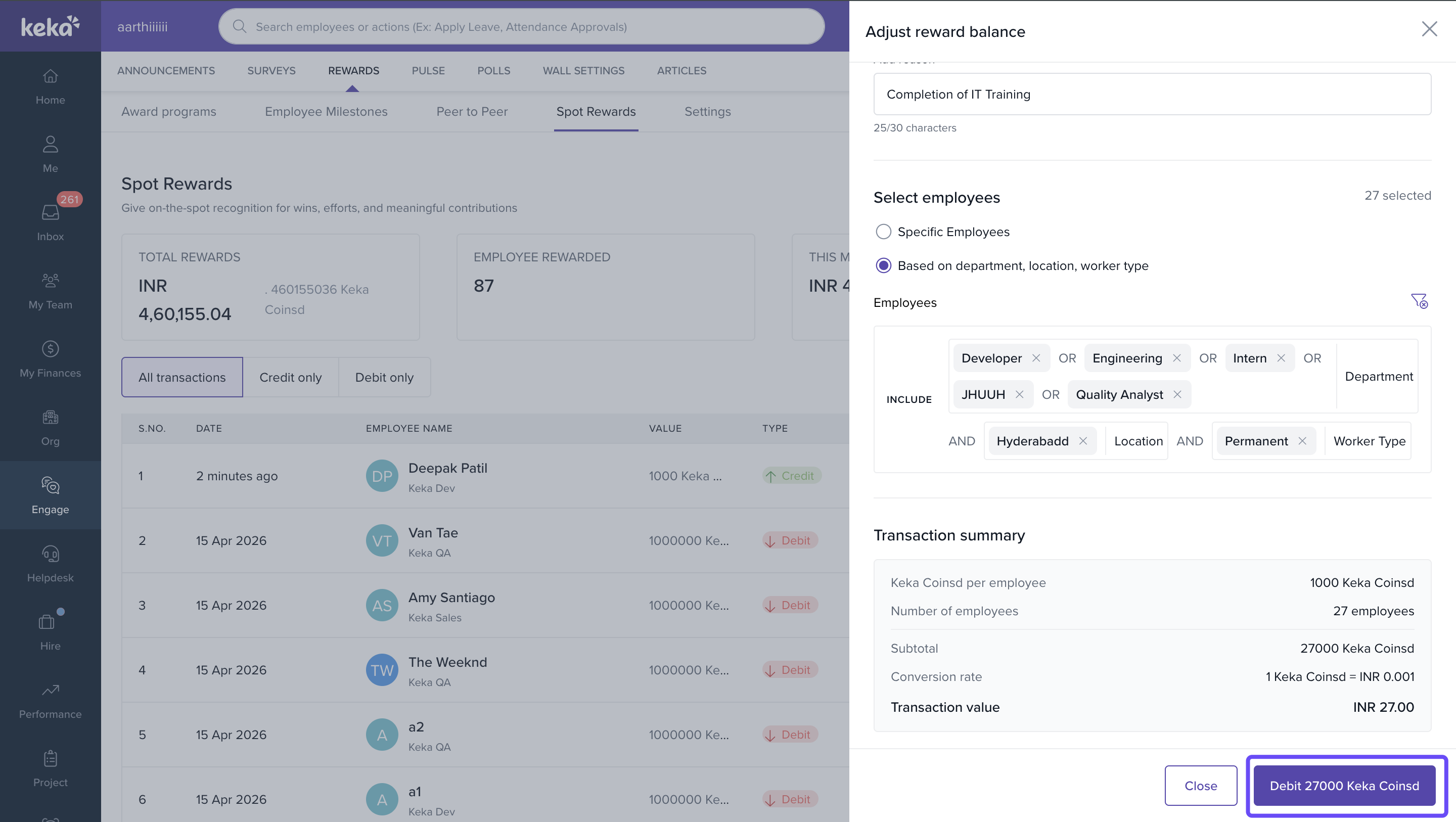
Task: Open the Location filter selector
Action: tap(1139, 441)
